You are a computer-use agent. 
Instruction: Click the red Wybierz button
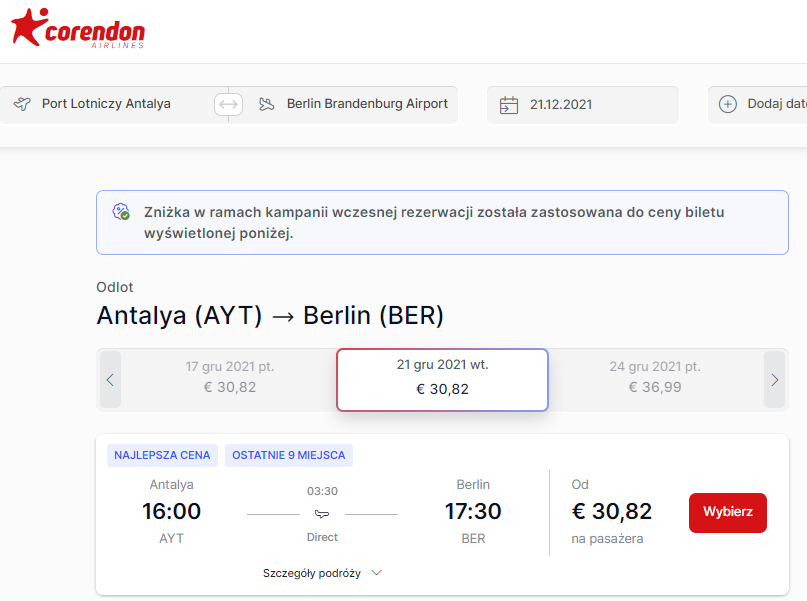coord(728,512)
